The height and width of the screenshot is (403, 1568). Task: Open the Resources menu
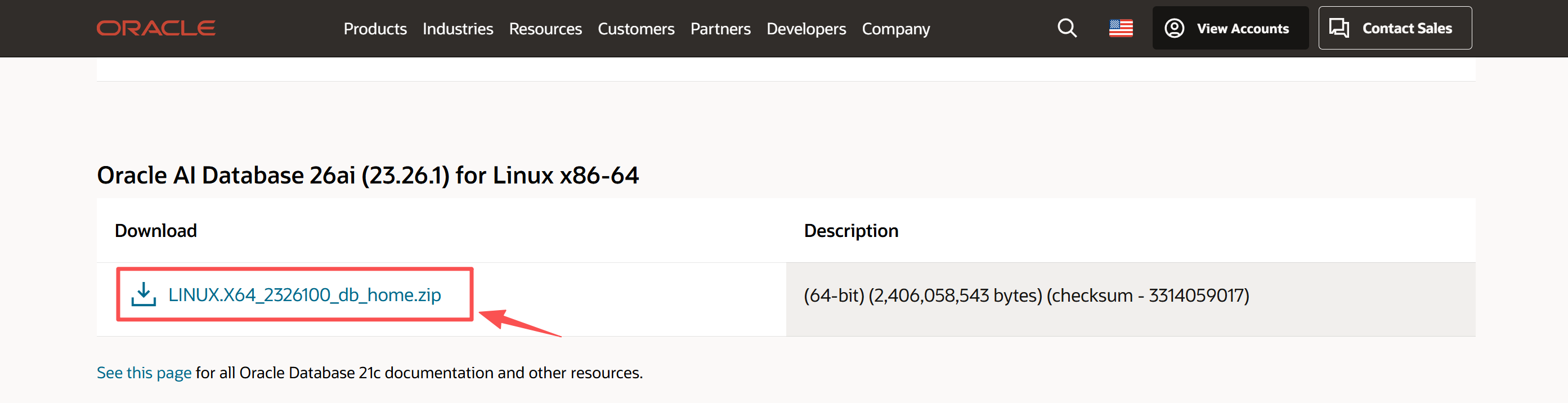pos(545,29)
